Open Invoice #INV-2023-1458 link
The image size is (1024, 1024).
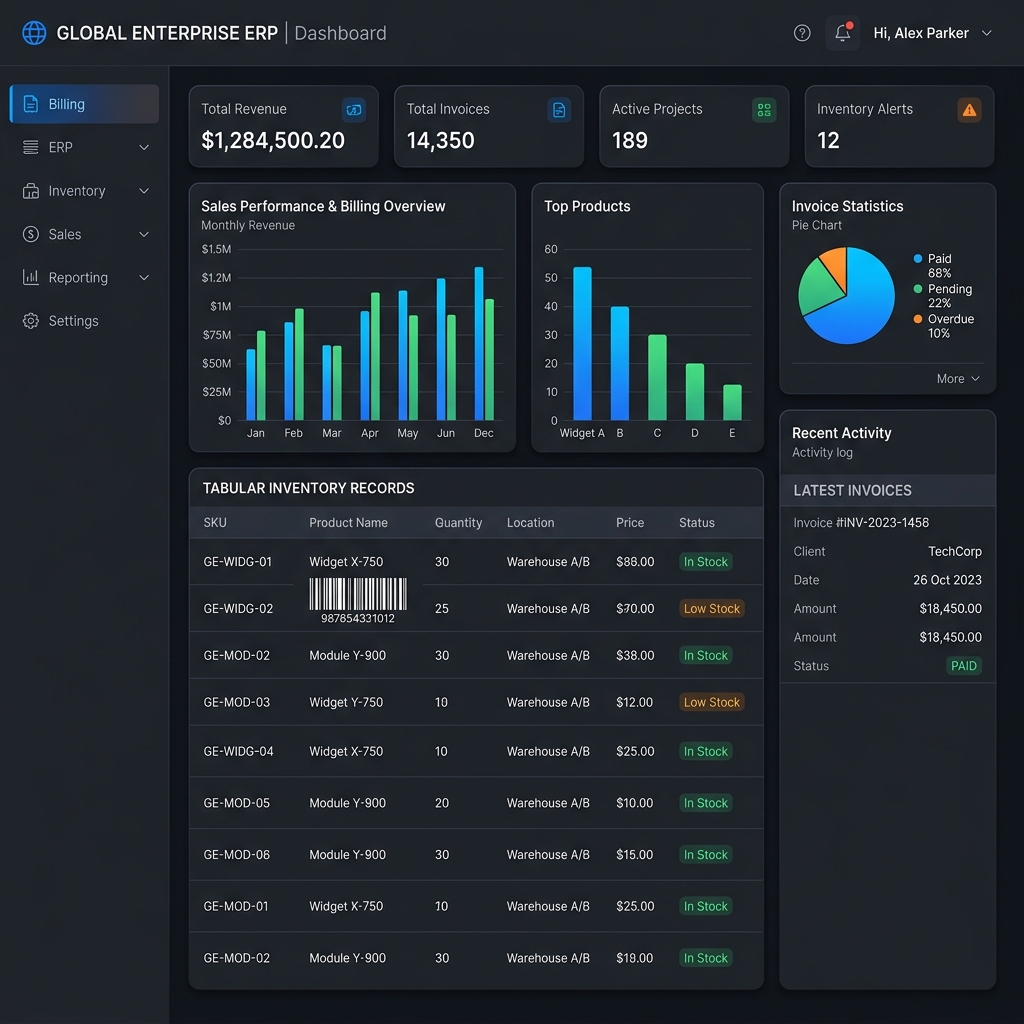click(861, 522)
